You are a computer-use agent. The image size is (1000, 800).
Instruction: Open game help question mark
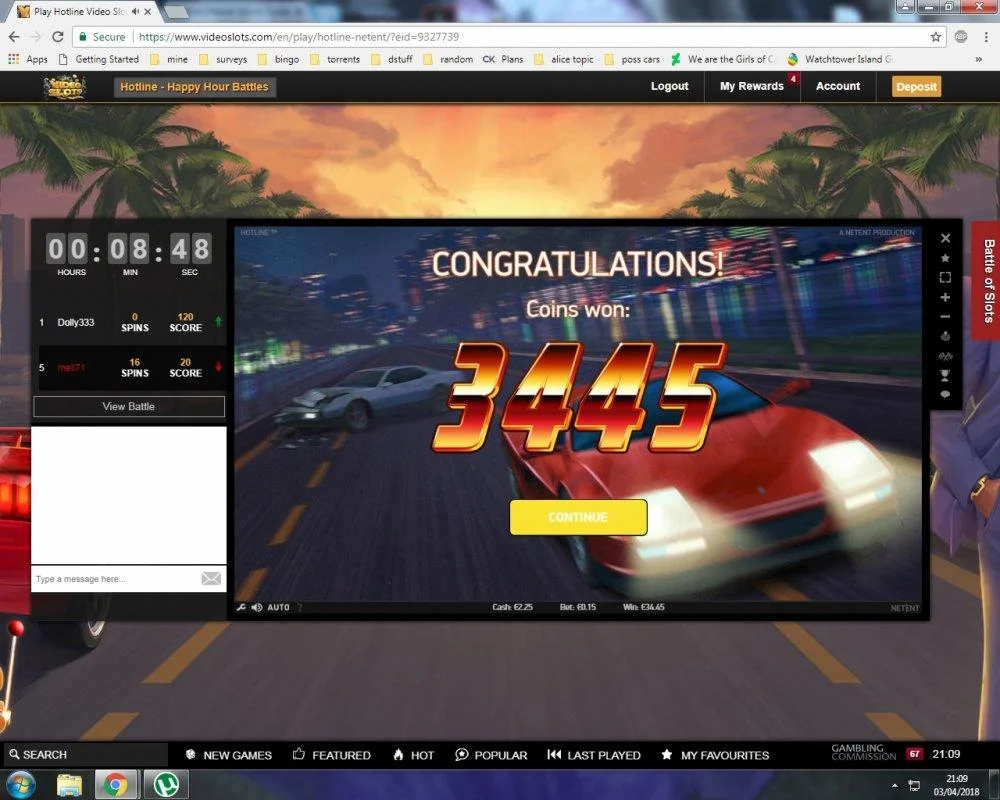click(x=300, y=607)
